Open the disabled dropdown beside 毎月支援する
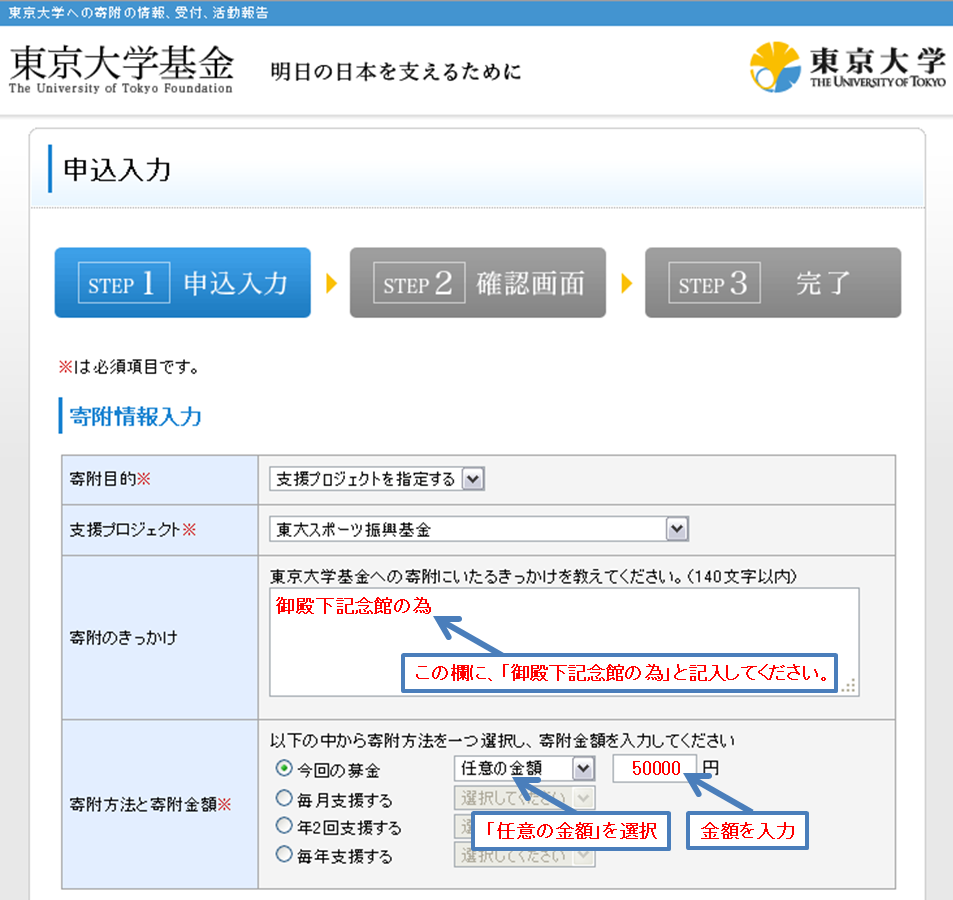The image size is (953, 900). [524, 797]
